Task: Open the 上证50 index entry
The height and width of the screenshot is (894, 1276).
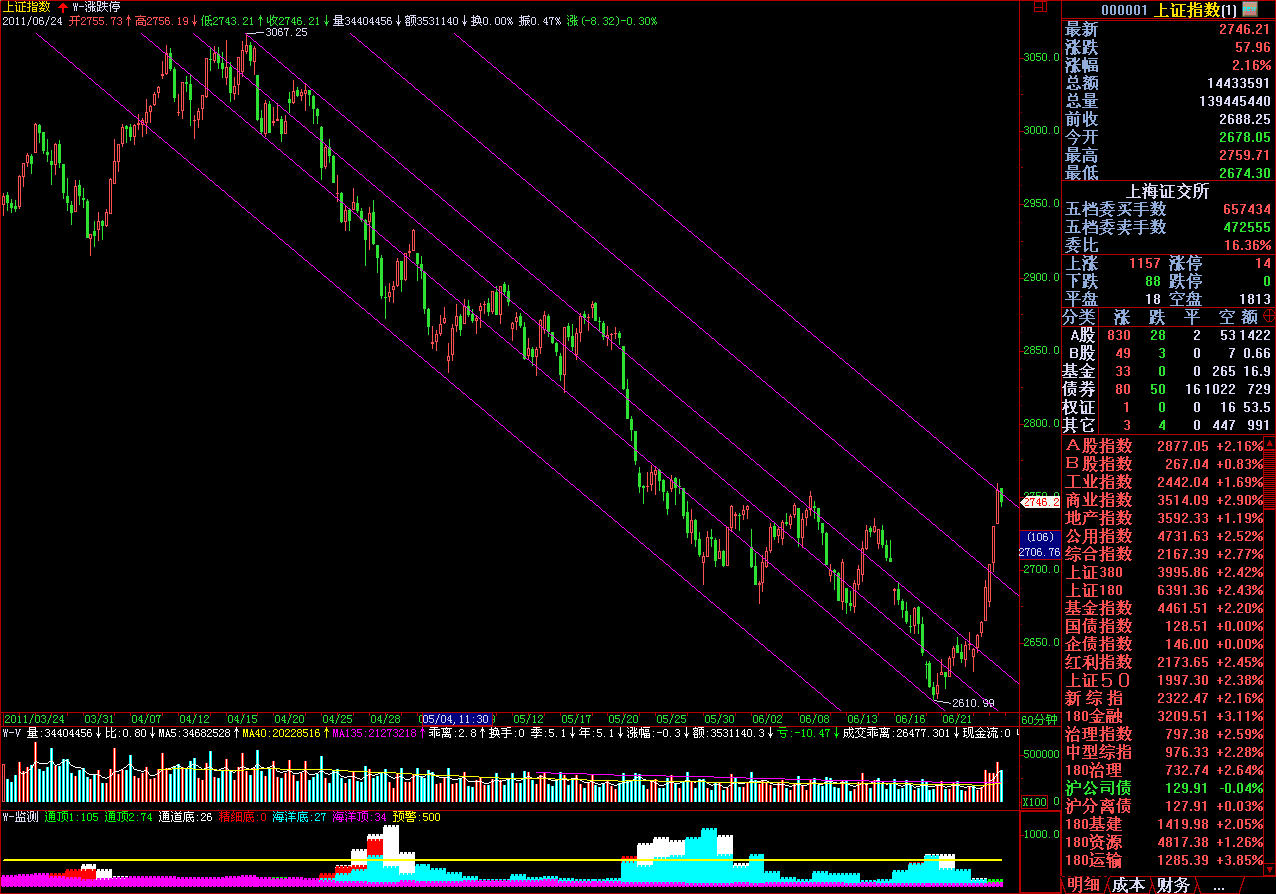Action: 1098,679
